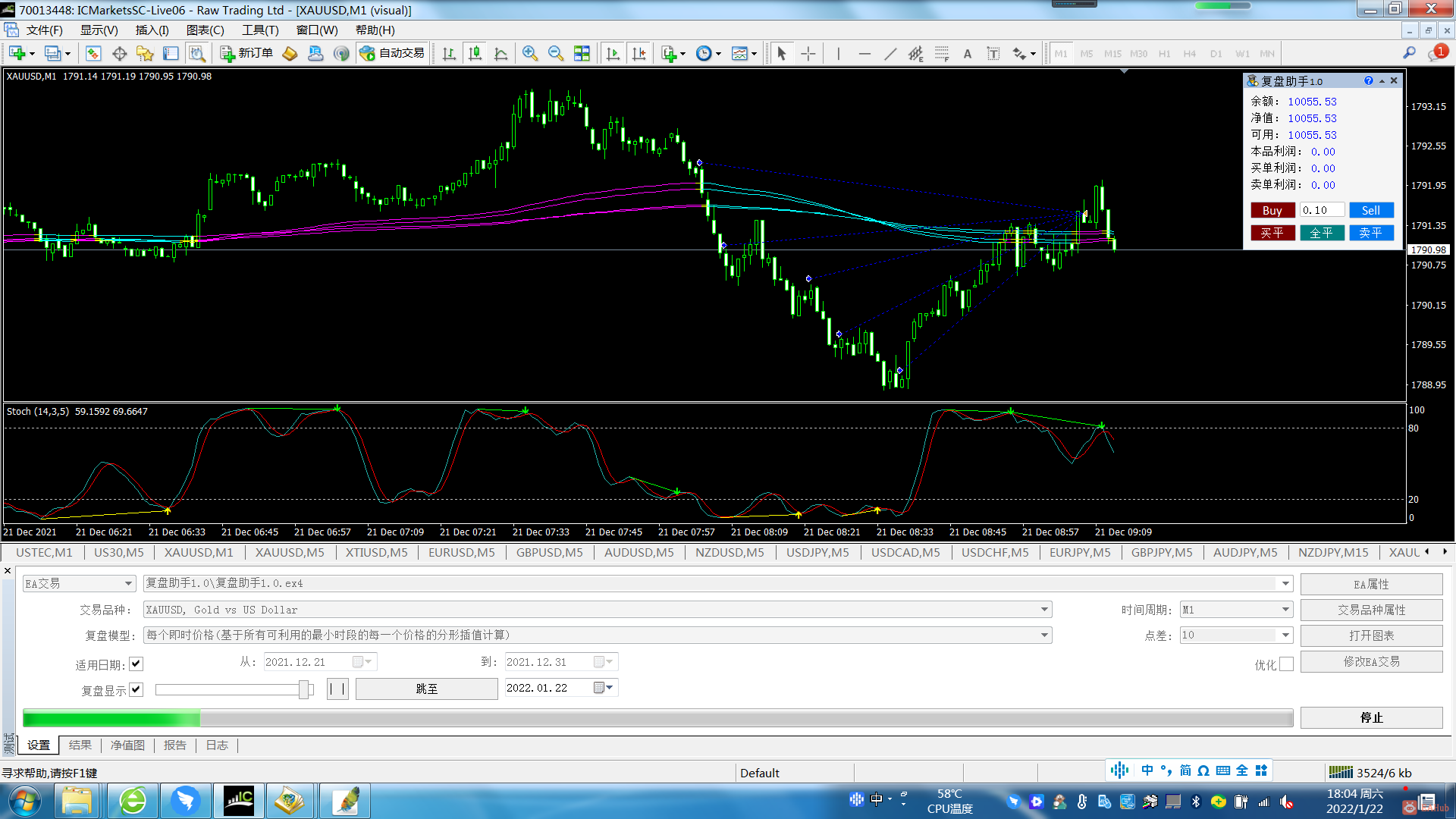Switch to the XAUUSD,M5 chart tab

(x=290, y=553)
